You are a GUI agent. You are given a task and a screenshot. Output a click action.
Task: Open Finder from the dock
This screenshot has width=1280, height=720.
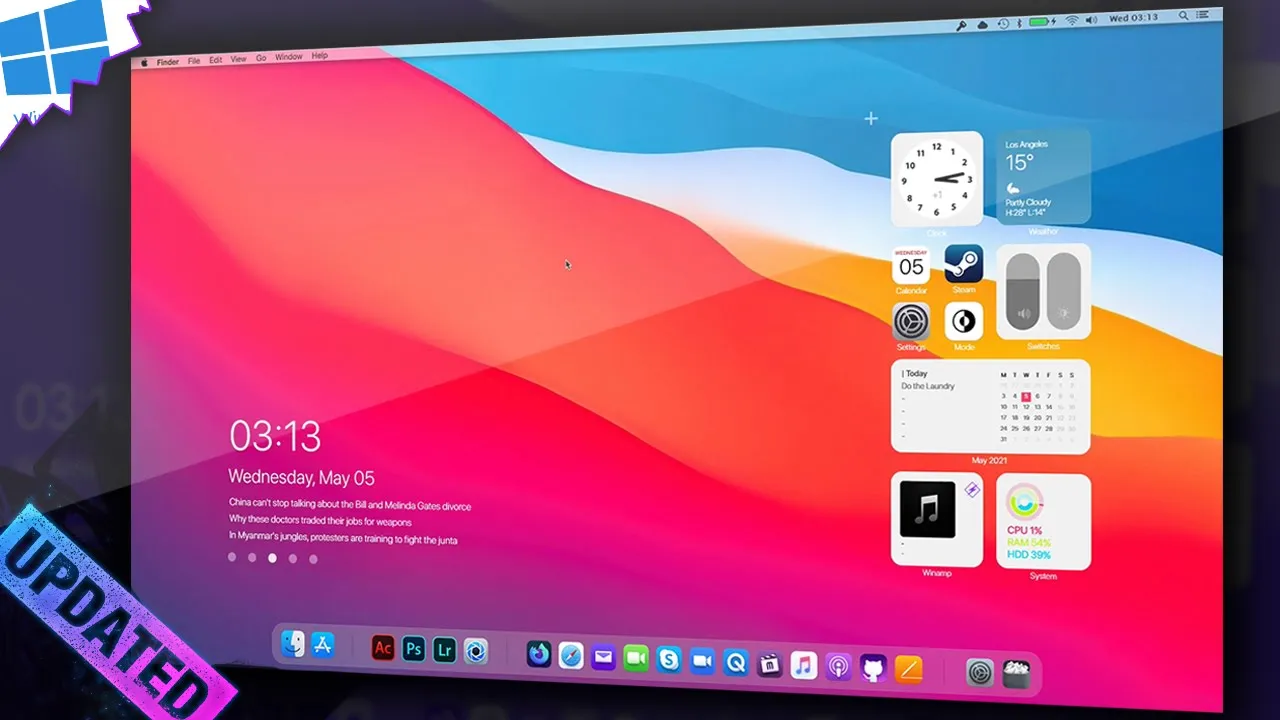coord(293,644)
